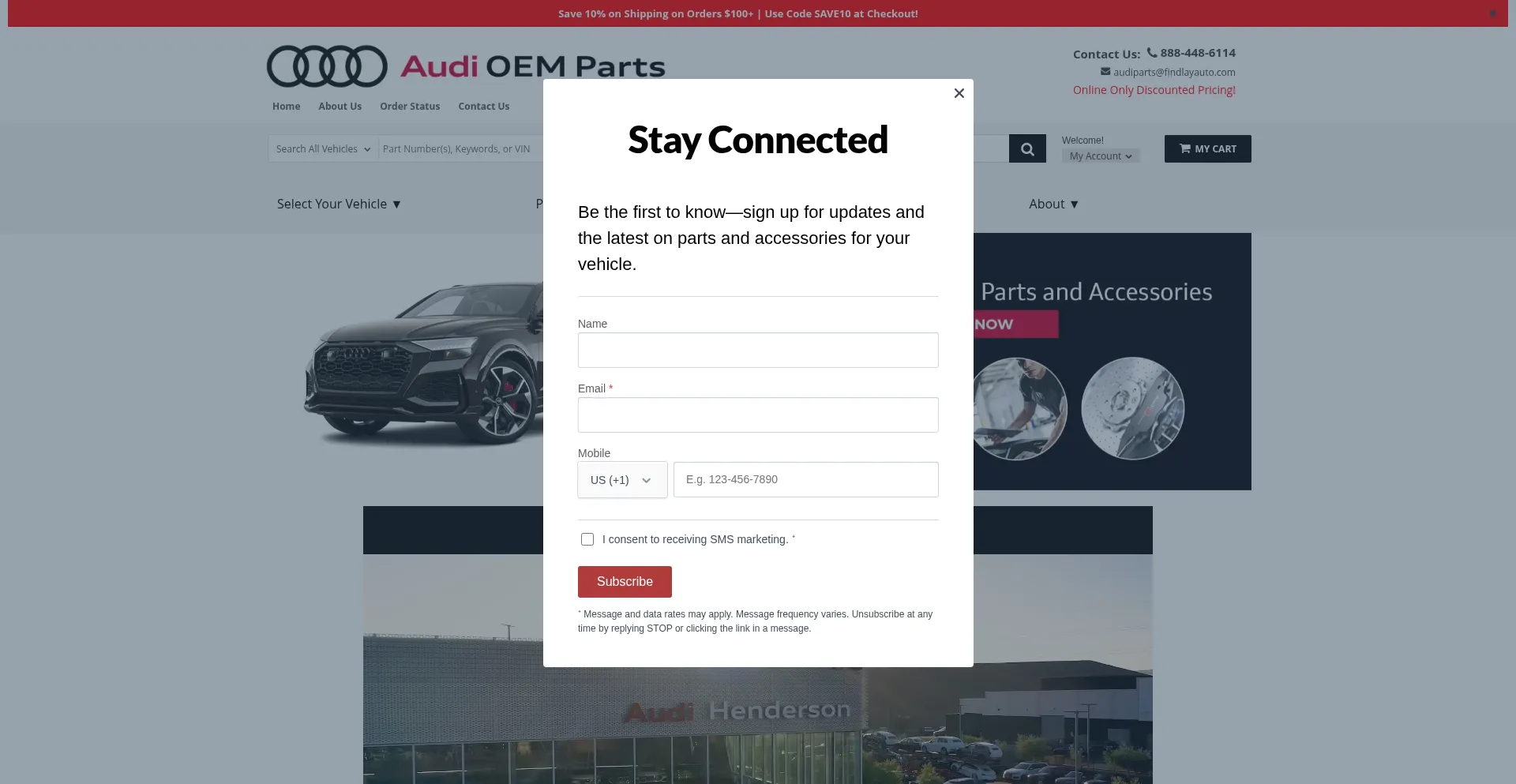Open the US (+1) country code dropdown
Viewport: 1516px width, 784px height.
[x=622, y=480]
